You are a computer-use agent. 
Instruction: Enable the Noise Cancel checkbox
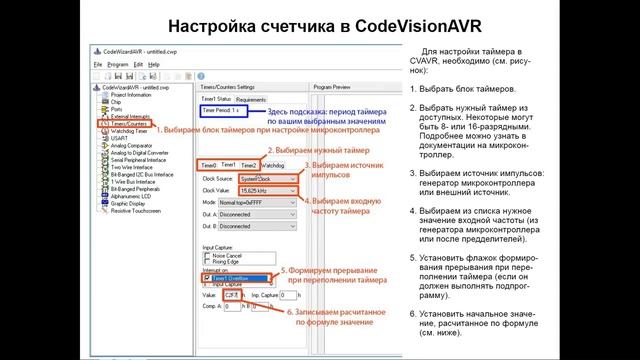pos(207,256)
